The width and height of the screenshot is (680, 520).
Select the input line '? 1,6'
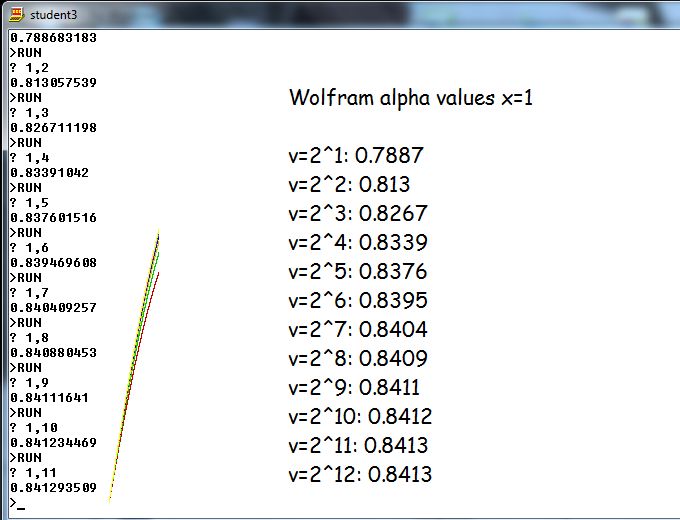[x=29, y=248]
